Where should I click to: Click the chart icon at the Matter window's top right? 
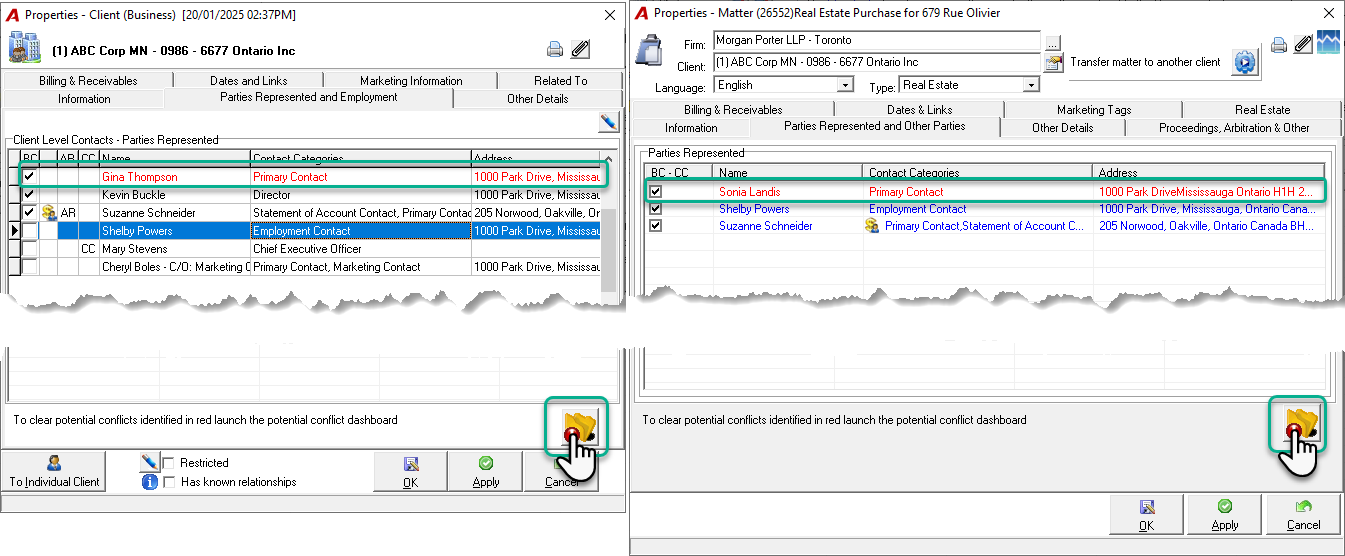pos(1328,43)
